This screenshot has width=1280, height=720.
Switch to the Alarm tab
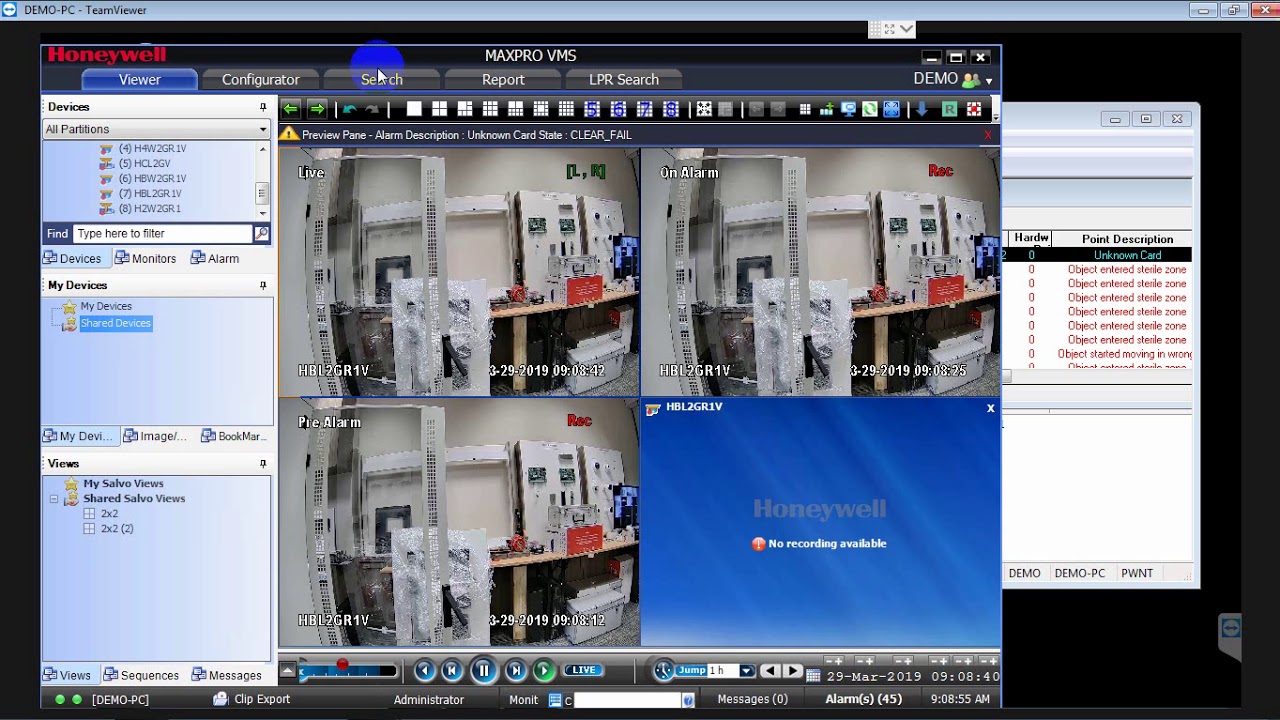pyautogui.click(x=215, y=258)
